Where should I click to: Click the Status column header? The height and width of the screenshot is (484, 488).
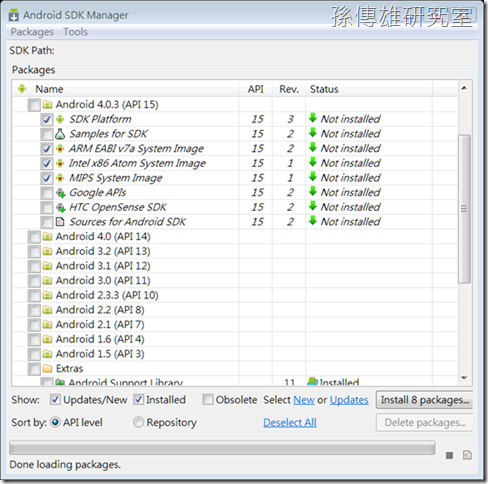[369, 89]
